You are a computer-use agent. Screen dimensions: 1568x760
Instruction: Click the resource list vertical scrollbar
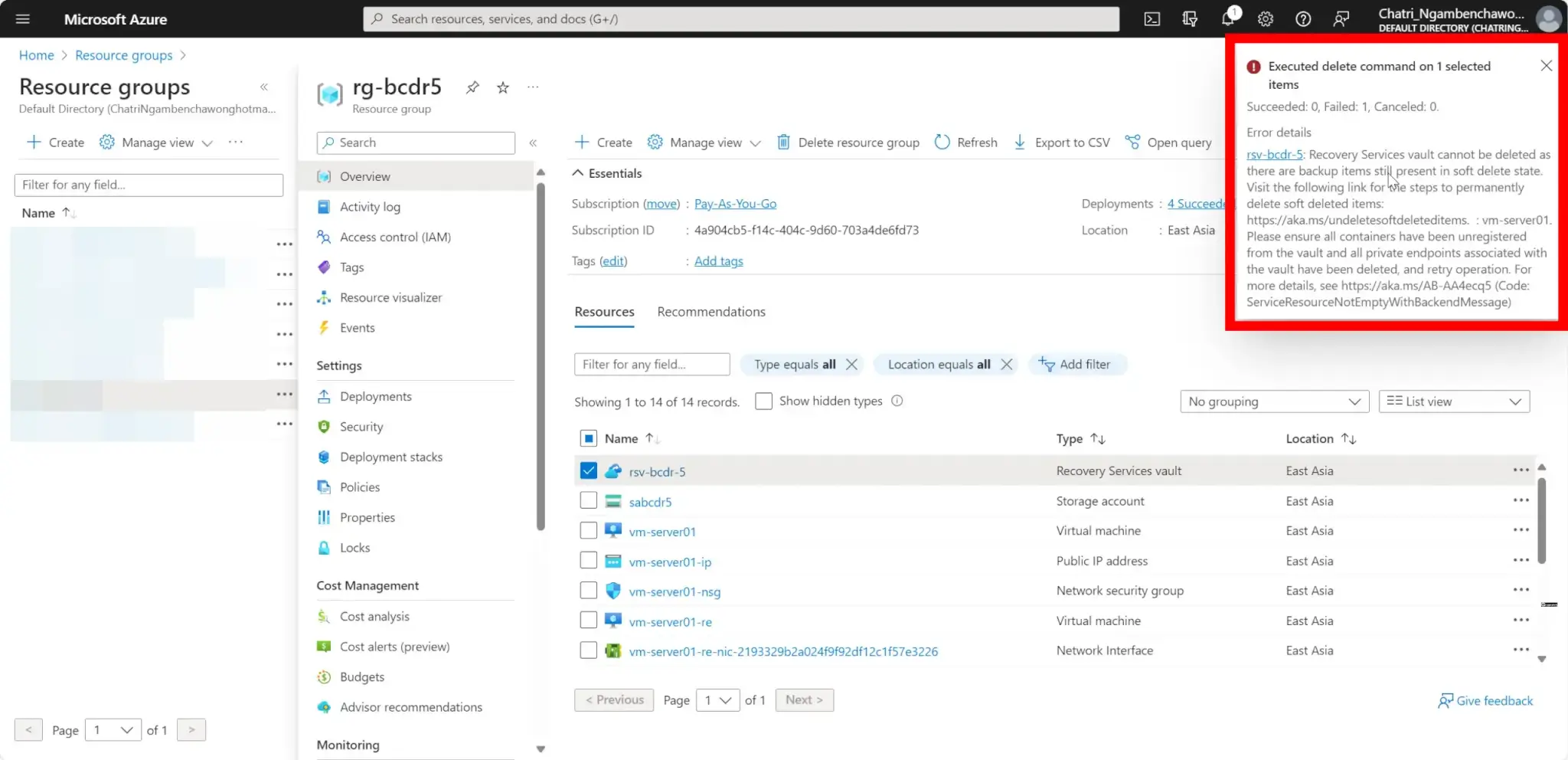tap(1541, 521)
